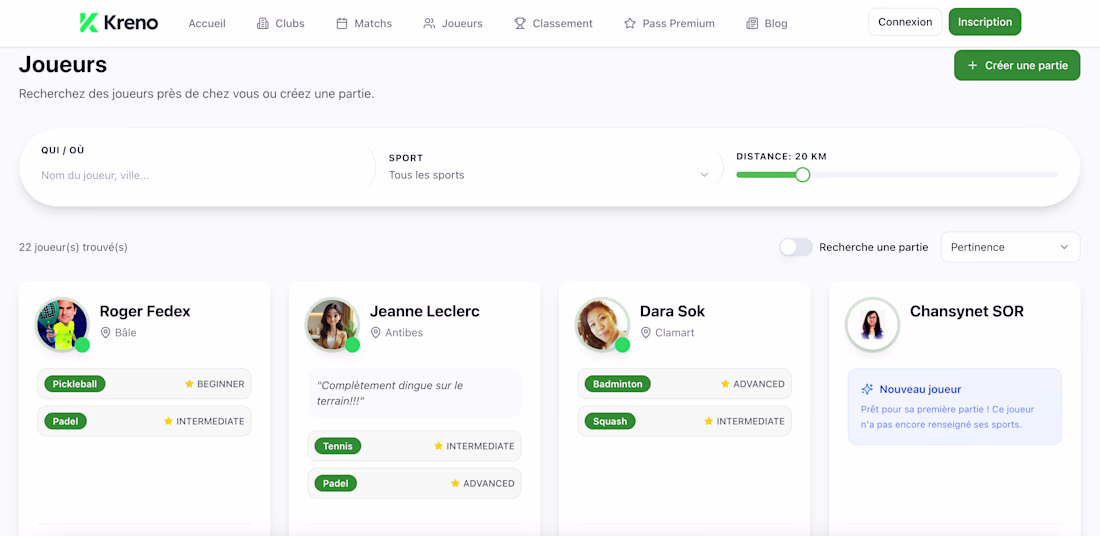
Task: Click the Inscription button
Action: (x=985, y=22)
